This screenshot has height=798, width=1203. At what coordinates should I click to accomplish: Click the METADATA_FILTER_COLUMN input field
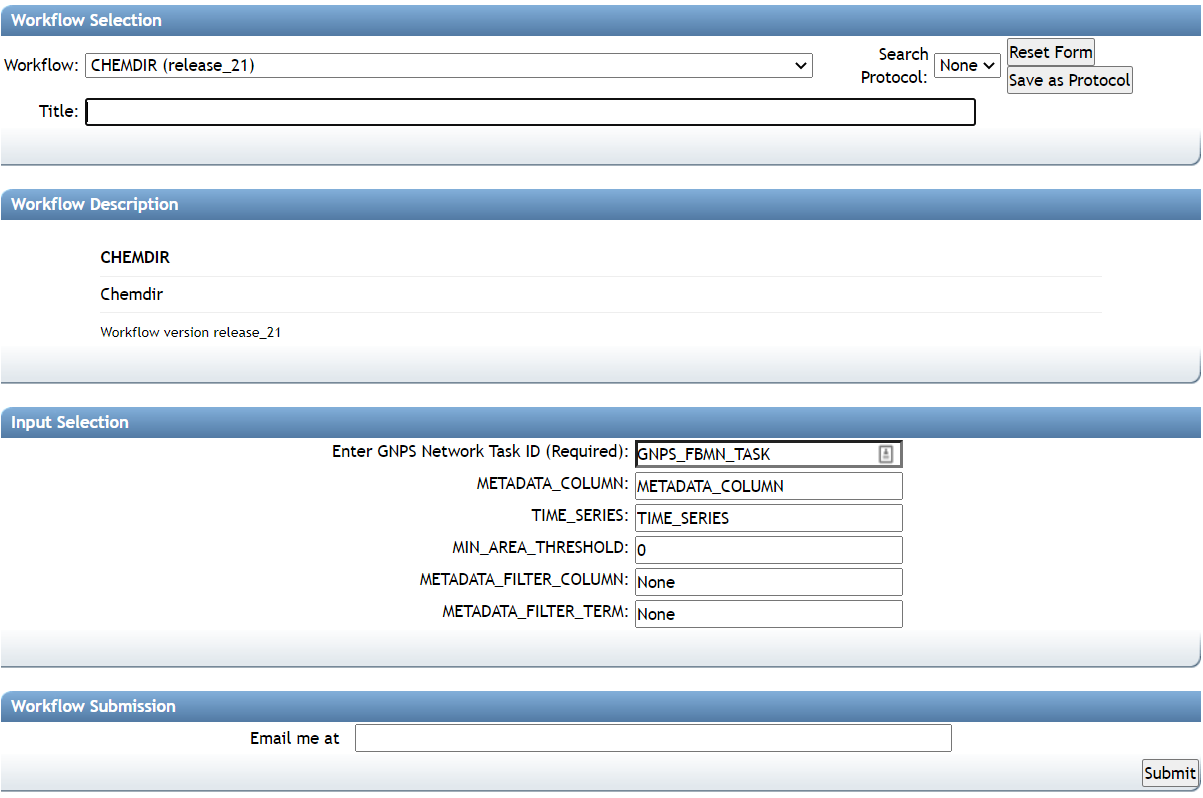click(x=768, y=582)
